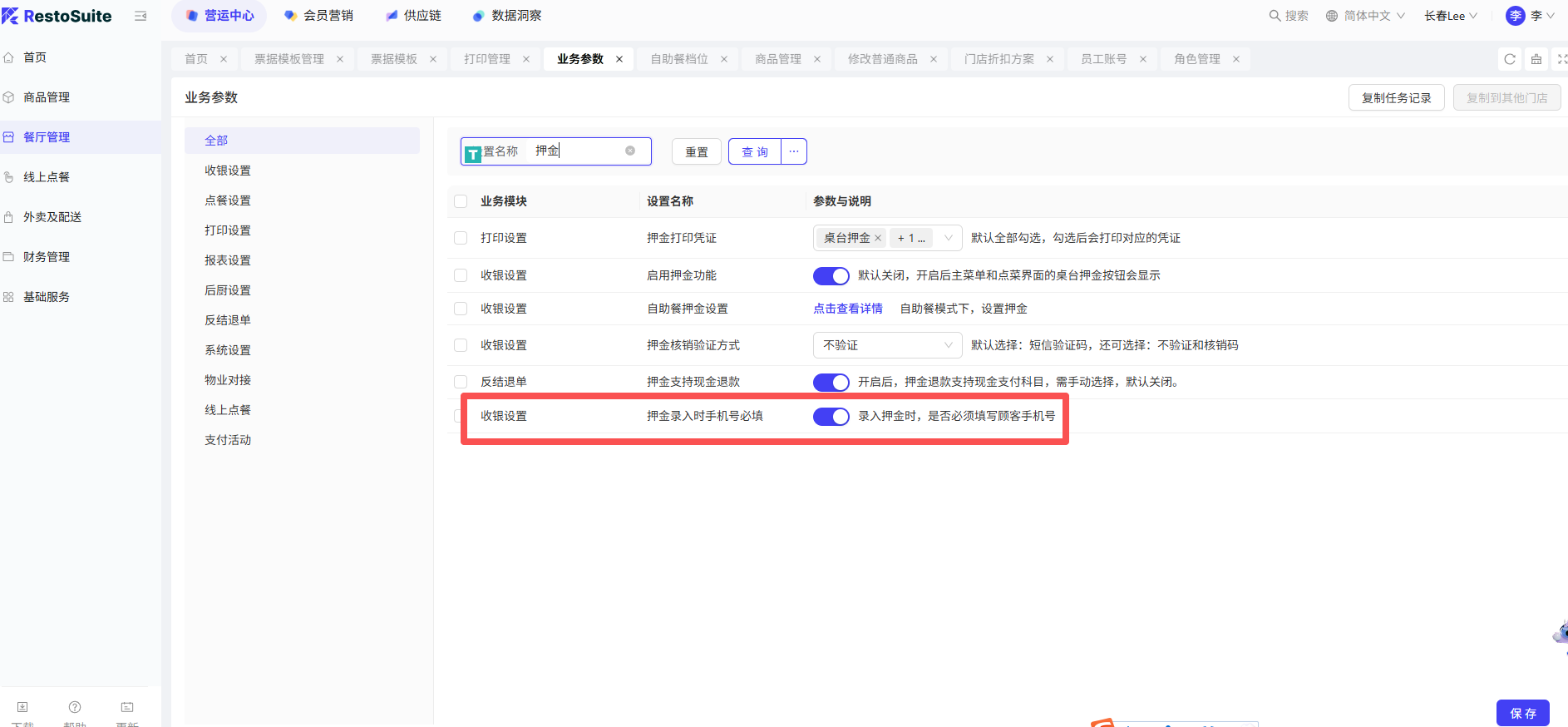Click the refresh page icon

point(1510,59)
